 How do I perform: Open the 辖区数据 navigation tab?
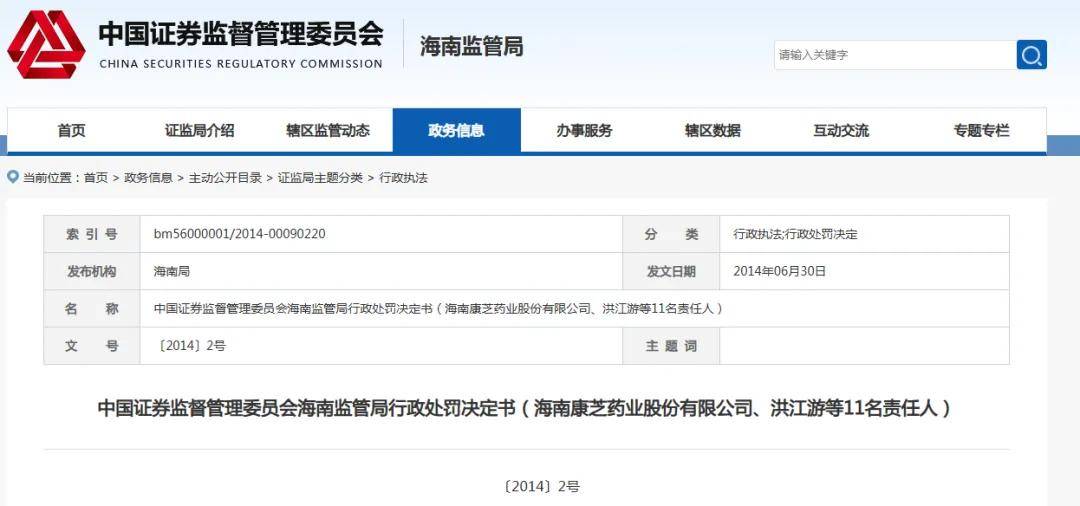click(712, 130)
